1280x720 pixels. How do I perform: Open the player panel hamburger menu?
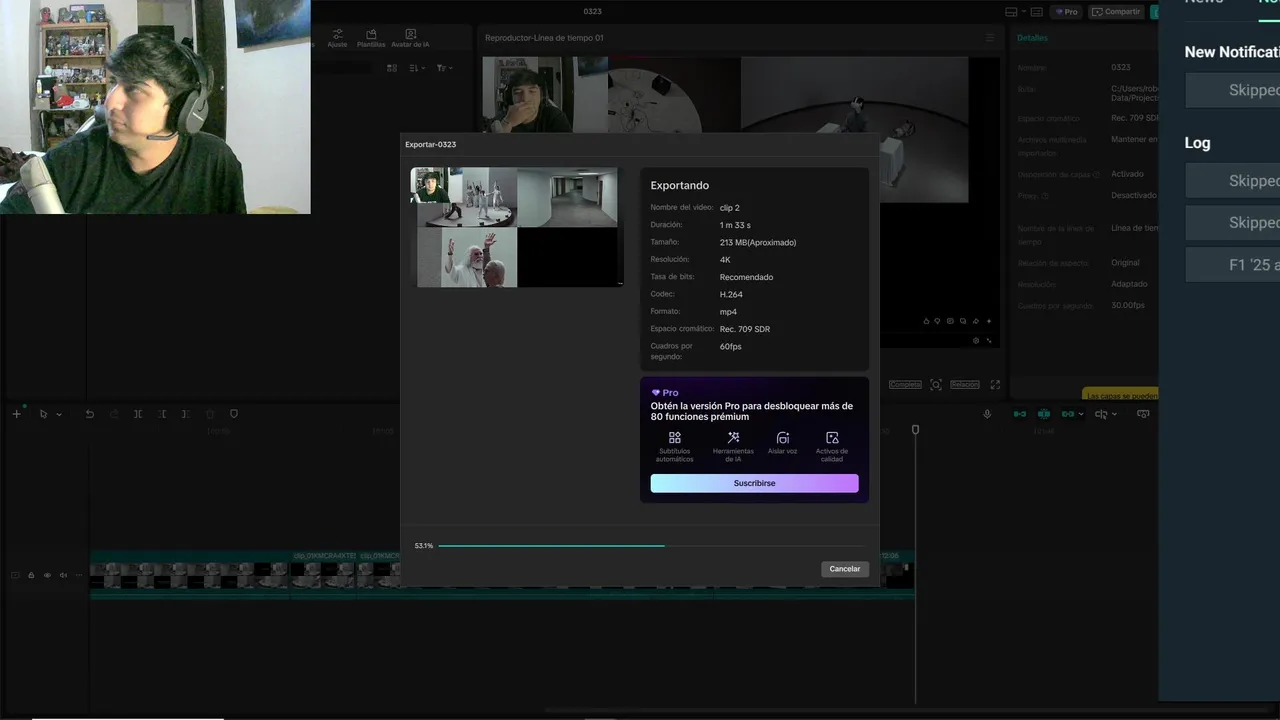coord(990,38)
